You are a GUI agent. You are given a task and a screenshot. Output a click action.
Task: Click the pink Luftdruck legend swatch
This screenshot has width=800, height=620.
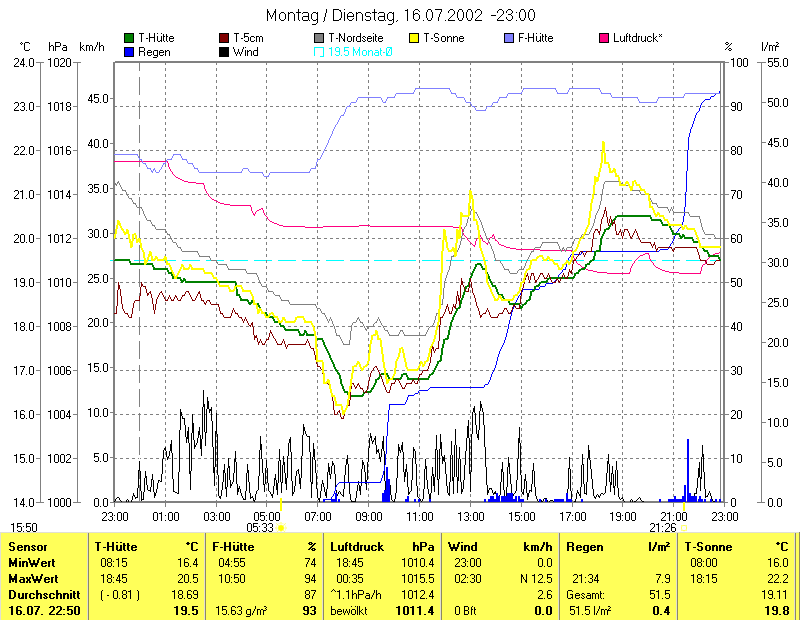tap(604, 38)
